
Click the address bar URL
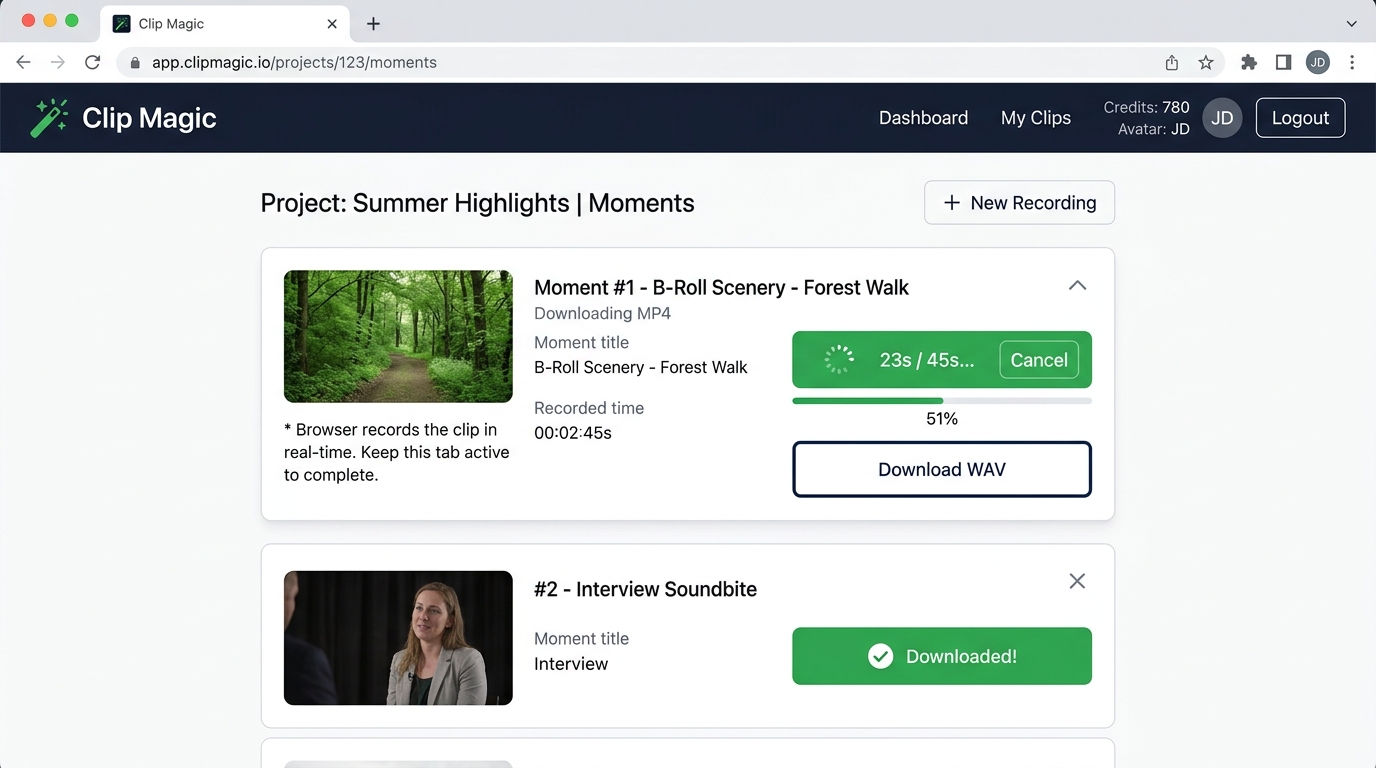click(x=294, y=62)
